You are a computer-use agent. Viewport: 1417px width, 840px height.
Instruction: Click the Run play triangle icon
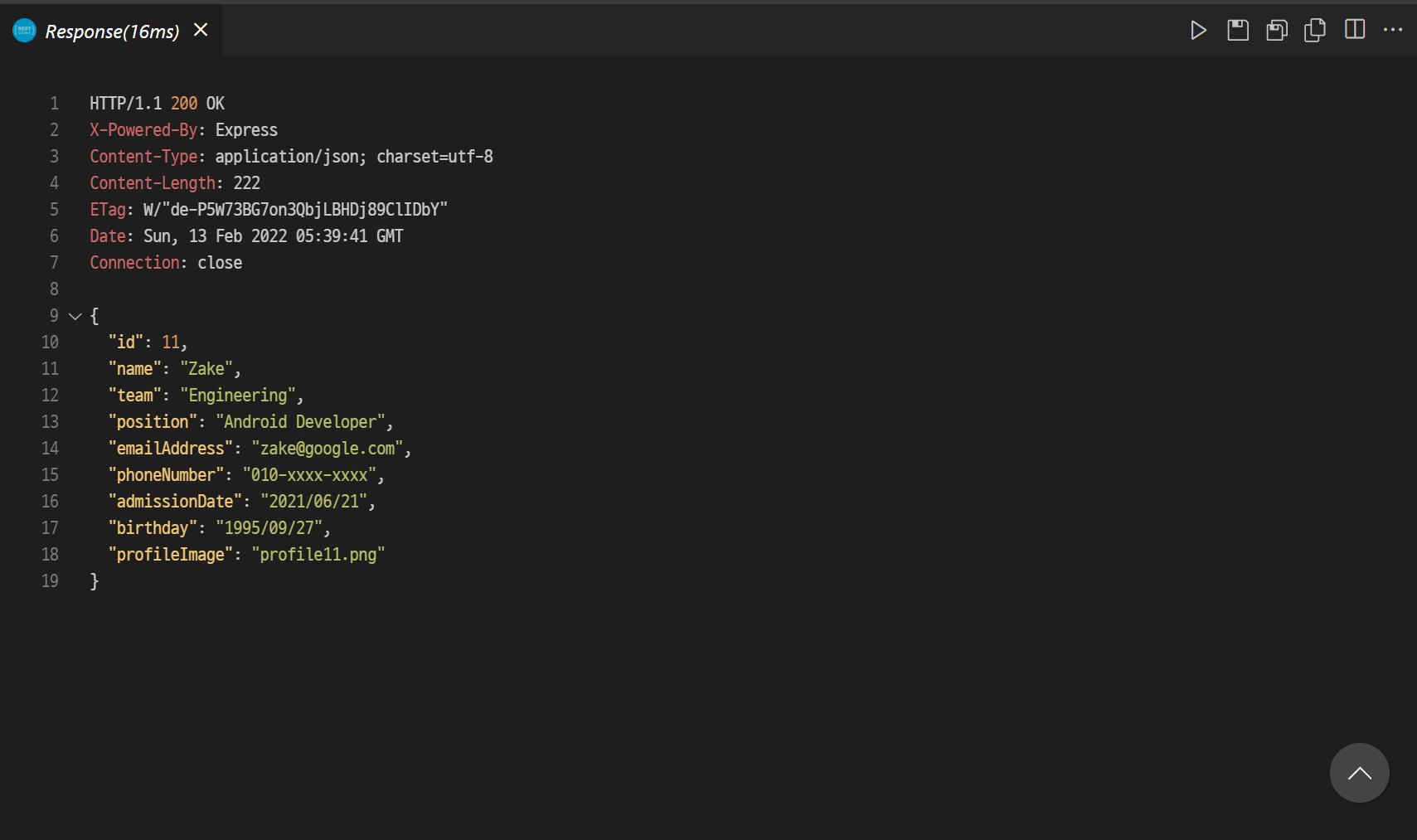(1198, 31)
